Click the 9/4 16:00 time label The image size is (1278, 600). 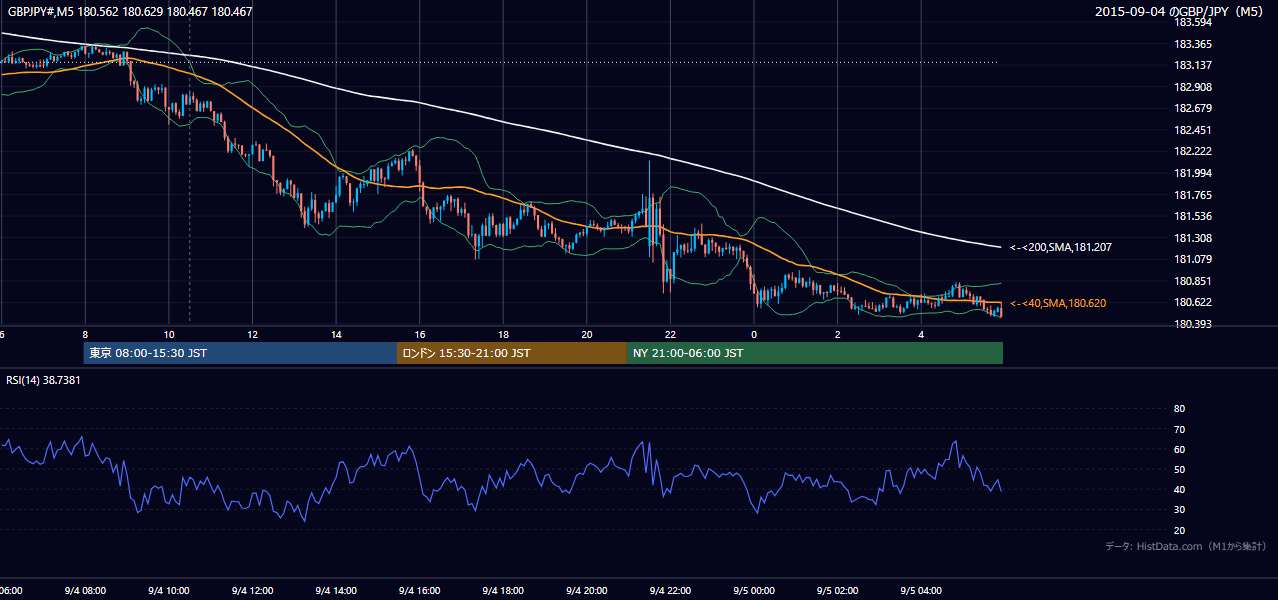(418, 590)
